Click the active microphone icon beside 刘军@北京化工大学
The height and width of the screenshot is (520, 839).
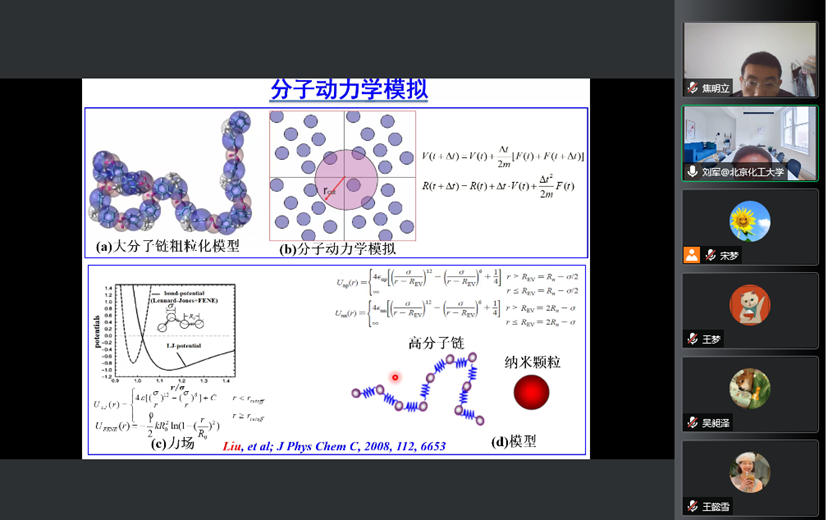693,172
